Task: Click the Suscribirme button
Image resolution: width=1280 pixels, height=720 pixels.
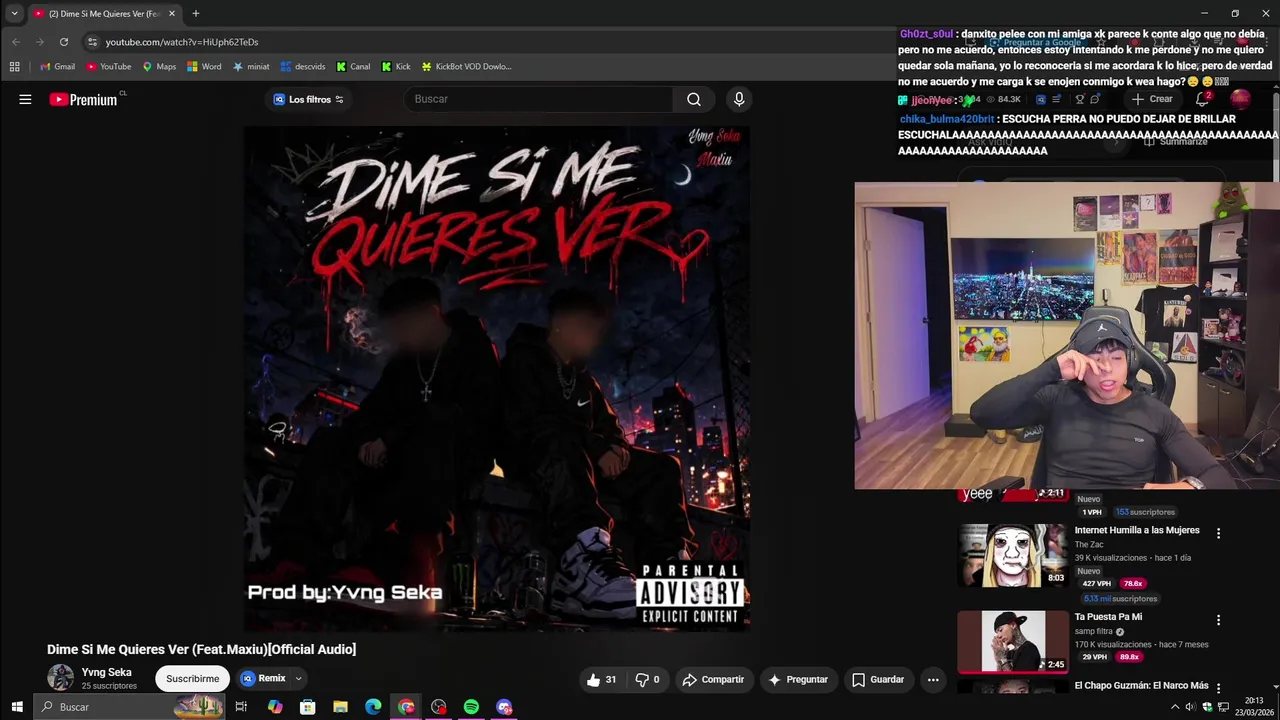Action: click(192, 679)
